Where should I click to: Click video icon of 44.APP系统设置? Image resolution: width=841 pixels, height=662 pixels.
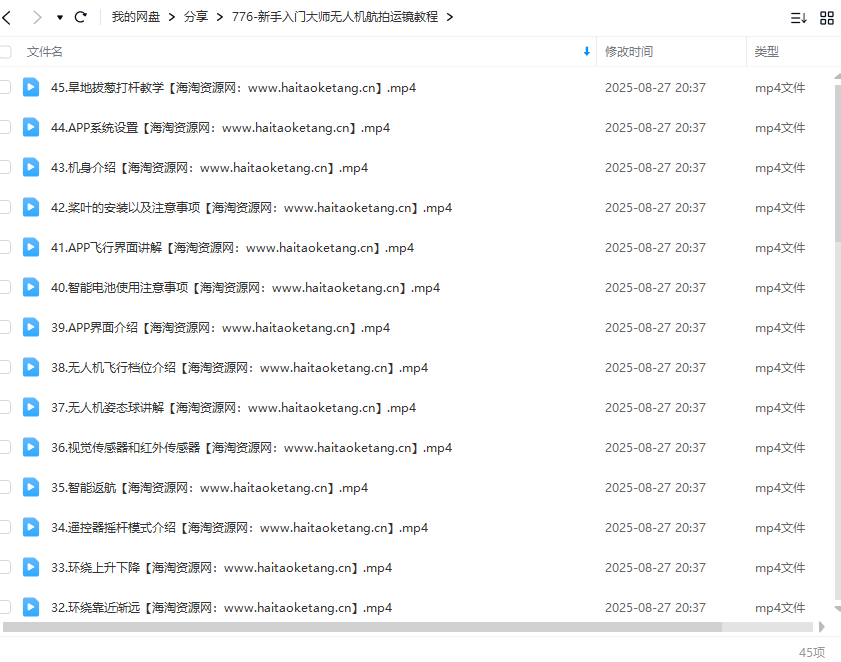(31, 127)
